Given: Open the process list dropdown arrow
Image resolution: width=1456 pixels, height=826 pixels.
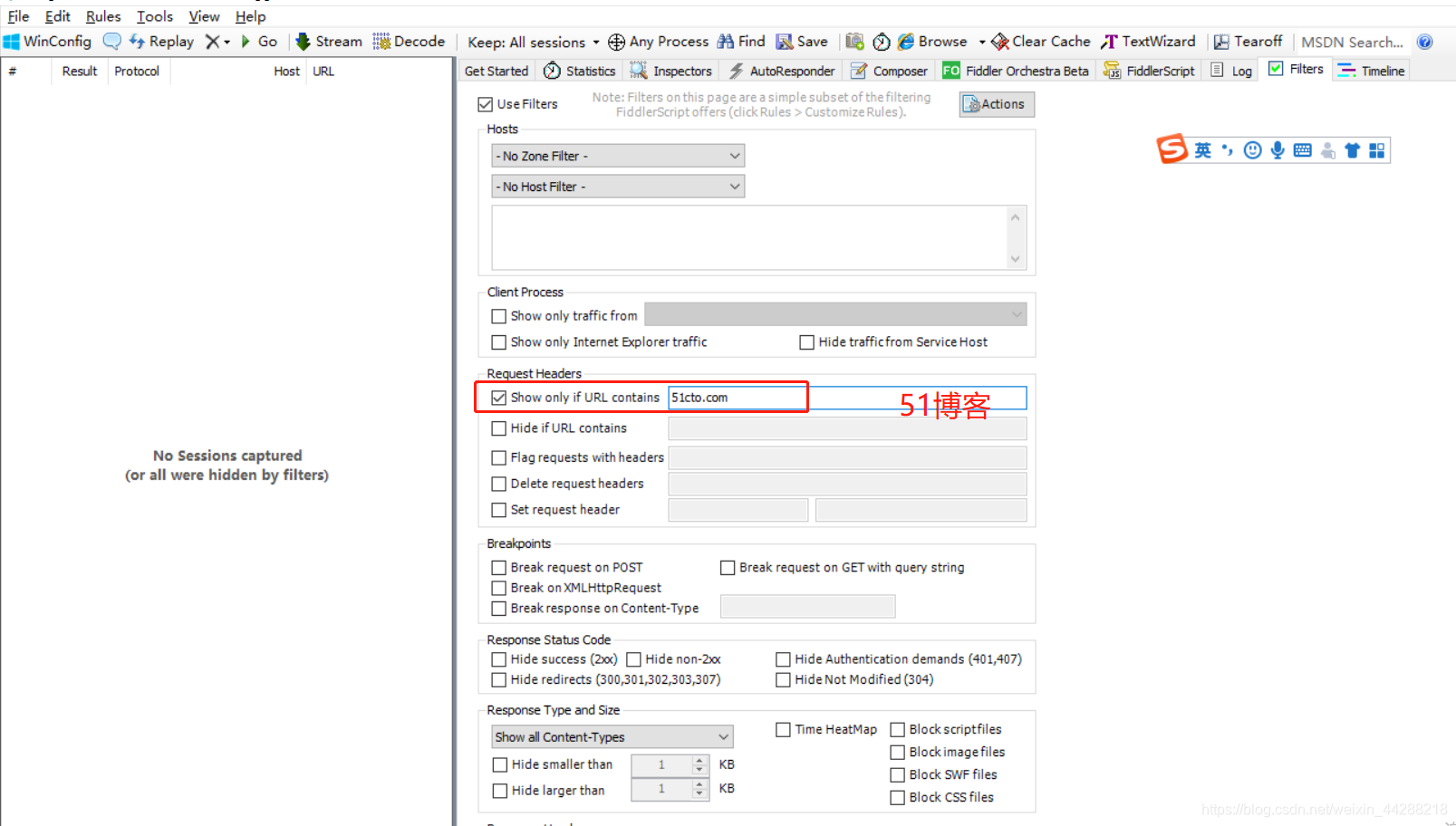Looking at the screenshot, I should click(1017, 315).
